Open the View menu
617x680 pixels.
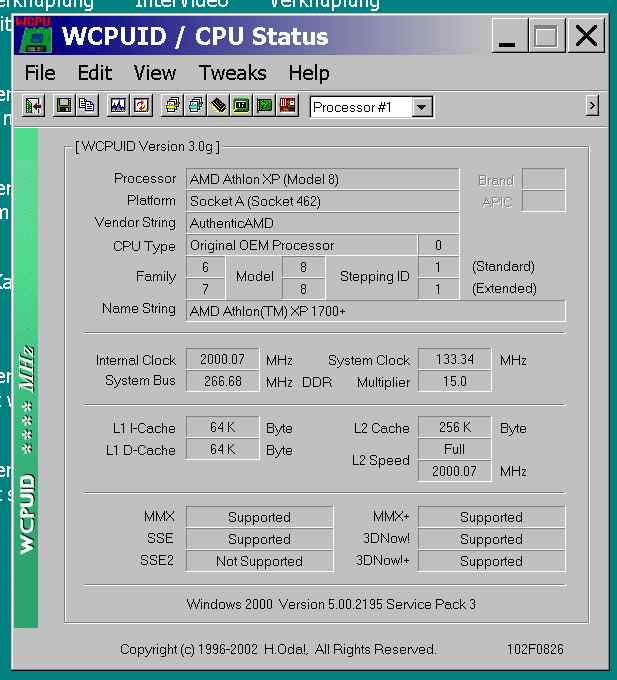click(154, 73)
